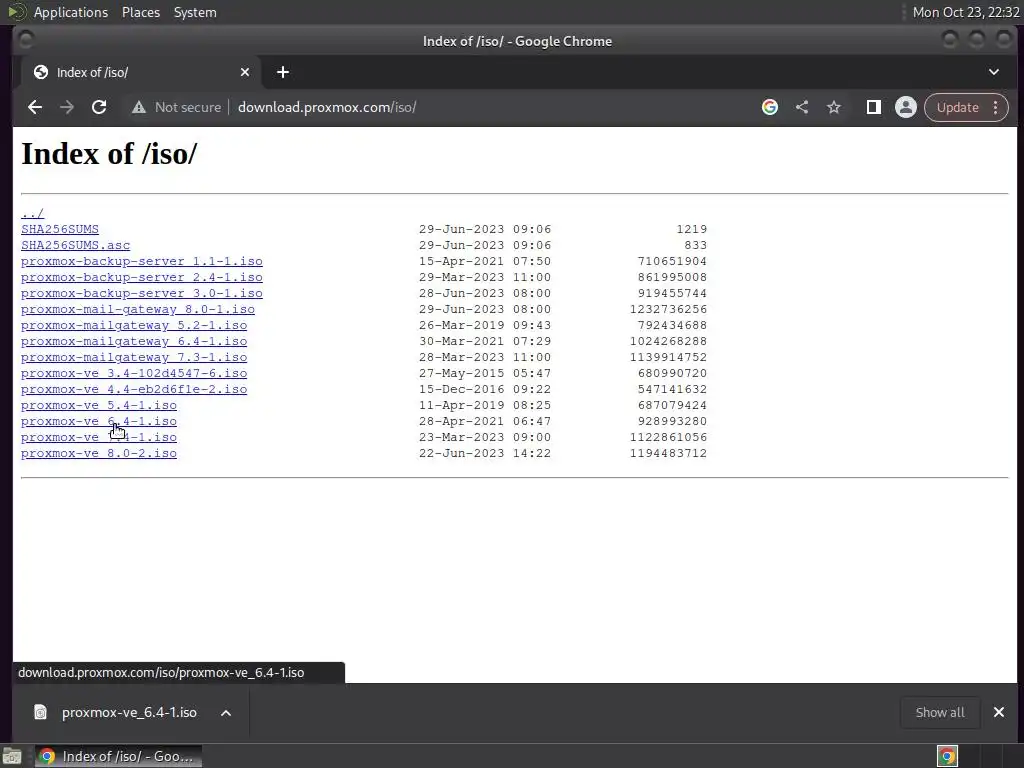1024x768 pixels.
Task: Download proxmox-mailgateway_6.4-1.iso
Action: (x=134, y=342)
